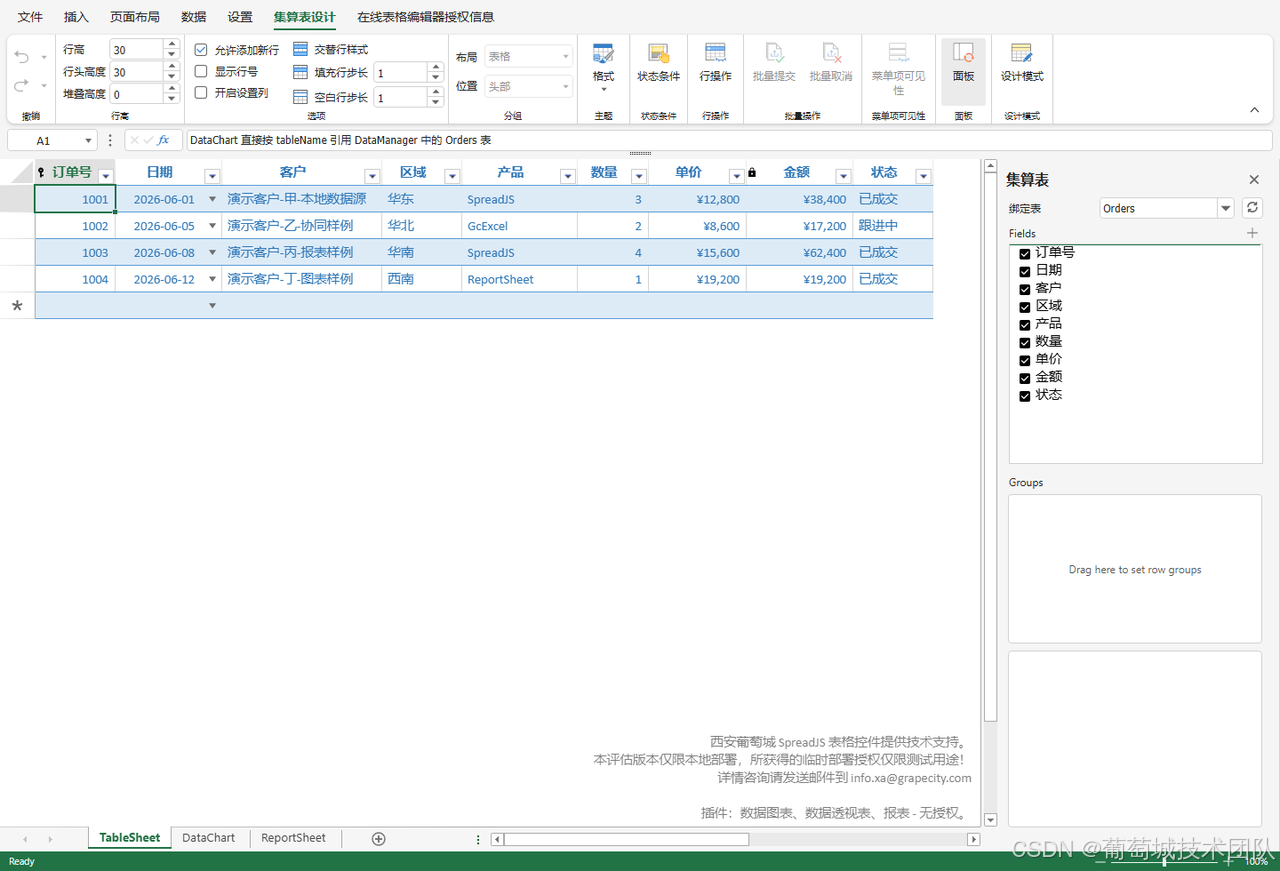Click the zoom-in plus icon
This screenshot has height=871, width=1280.
(1229, 860)
